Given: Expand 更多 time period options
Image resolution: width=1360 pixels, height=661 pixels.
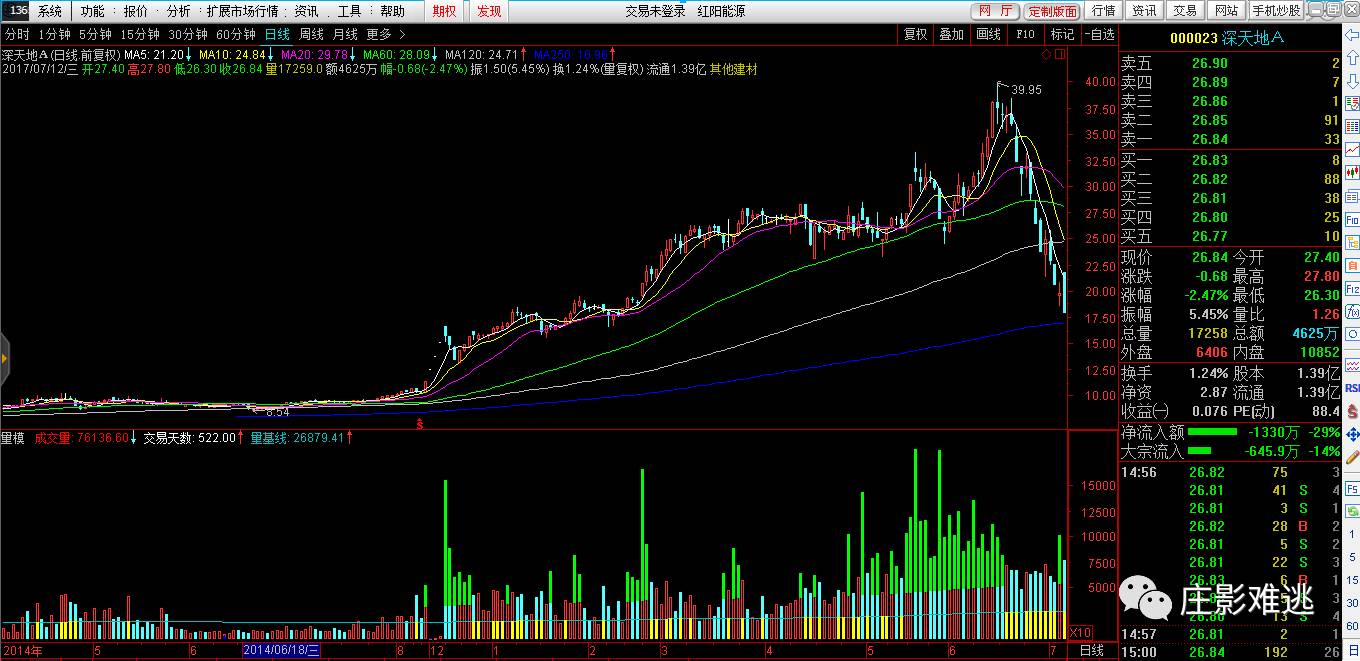Looking at the screenshot, I should point(385,34).
